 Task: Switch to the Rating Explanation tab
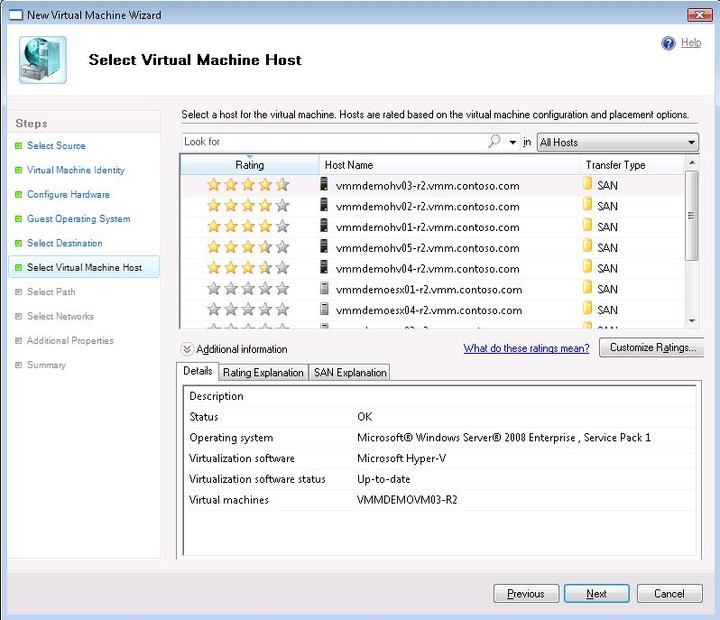tap(263, 372)
